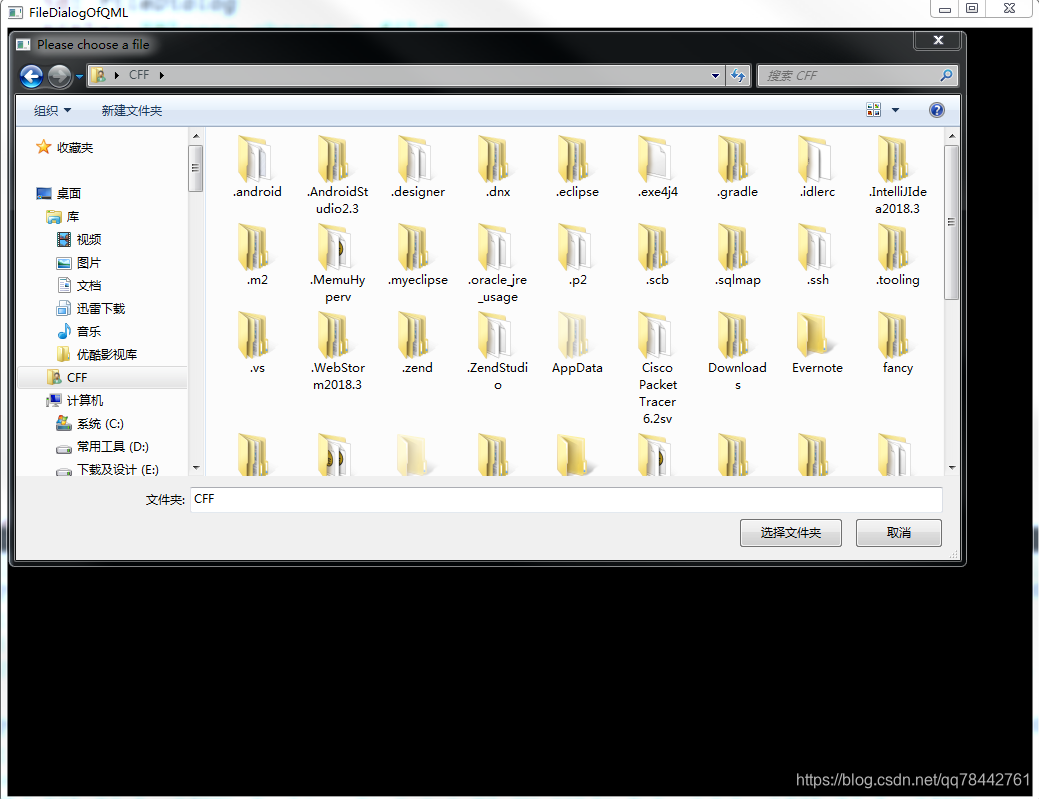Select the .zend folder
Screen dimensions: 1039x799
[x=417, y=344]
